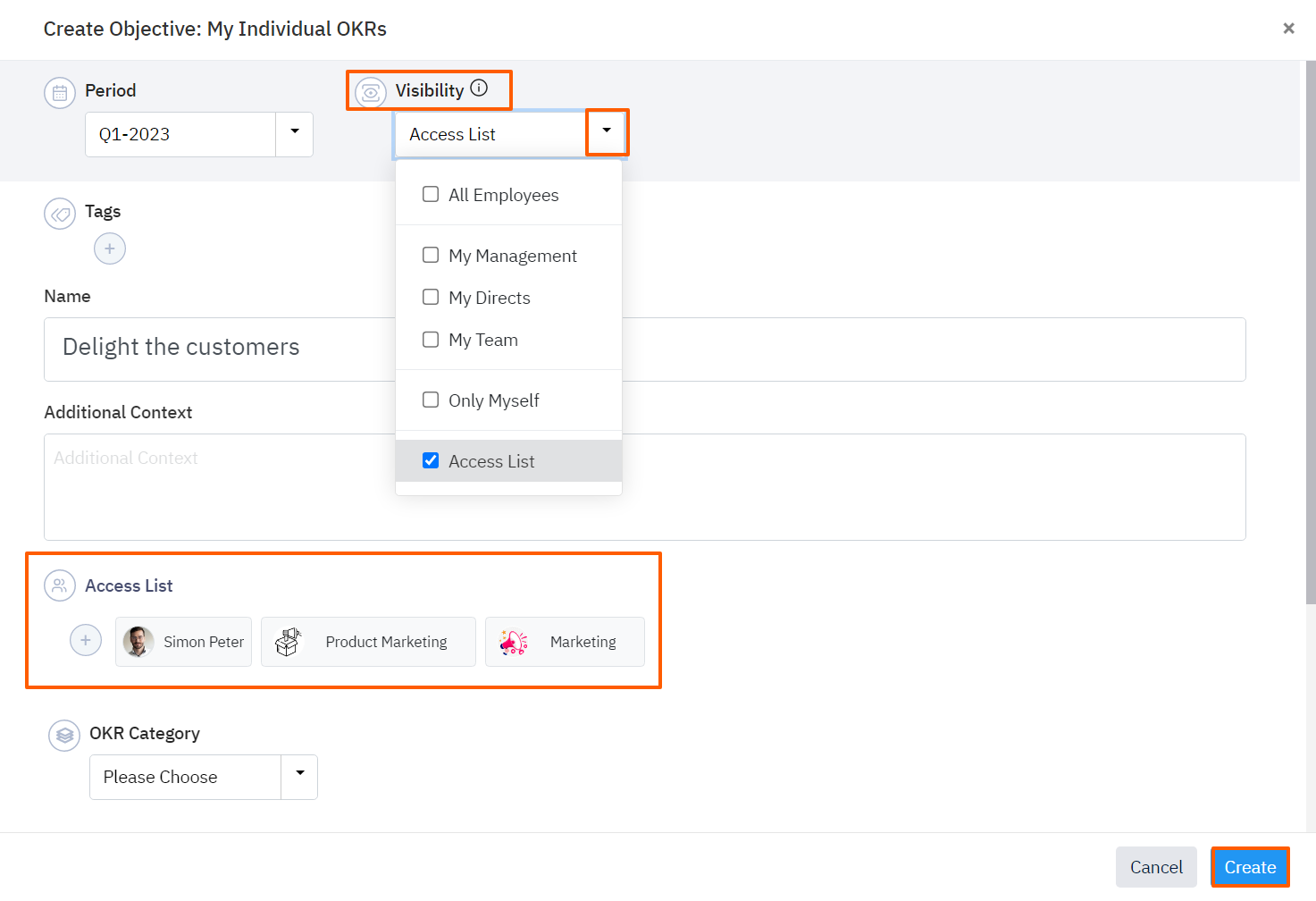The width and height of the screenshot is (1316, 901).
Task: Click the Product Marketing box icon
Action: click(288, 641)
